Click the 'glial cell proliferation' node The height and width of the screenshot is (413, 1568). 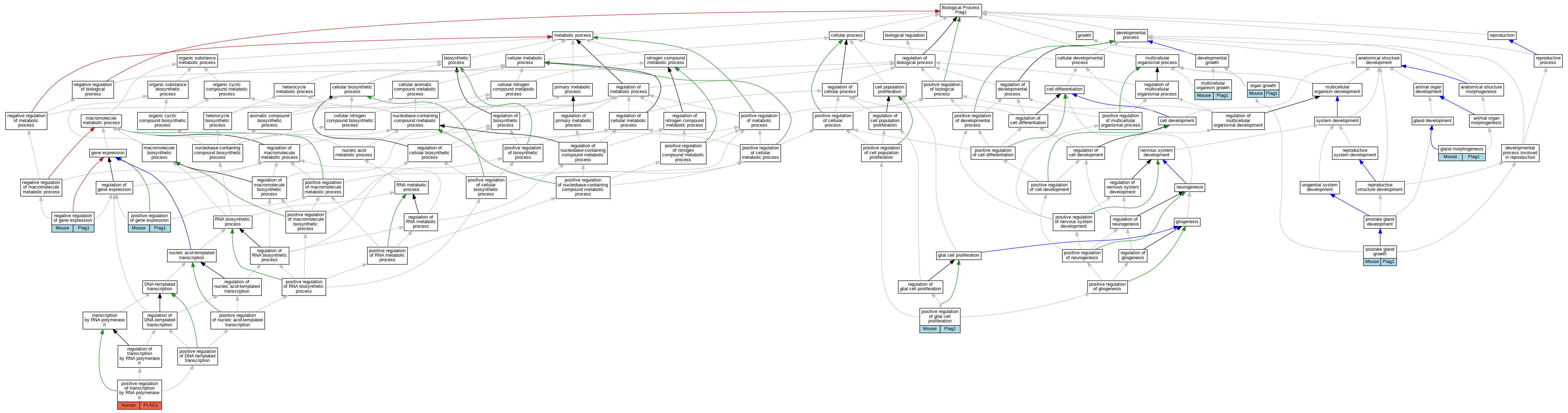tap(959, 255)
